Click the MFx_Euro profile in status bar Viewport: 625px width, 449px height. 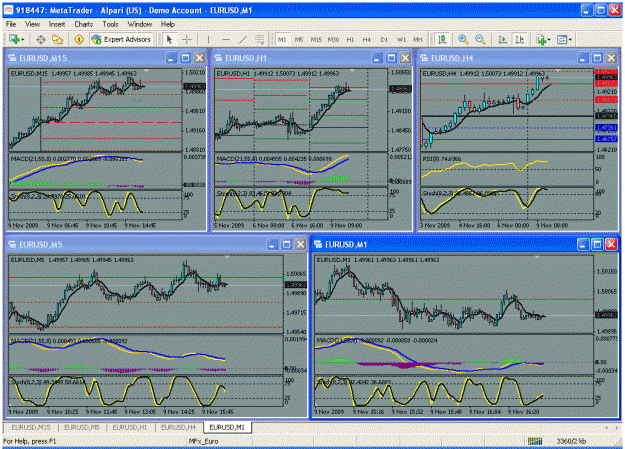point(203,441)
